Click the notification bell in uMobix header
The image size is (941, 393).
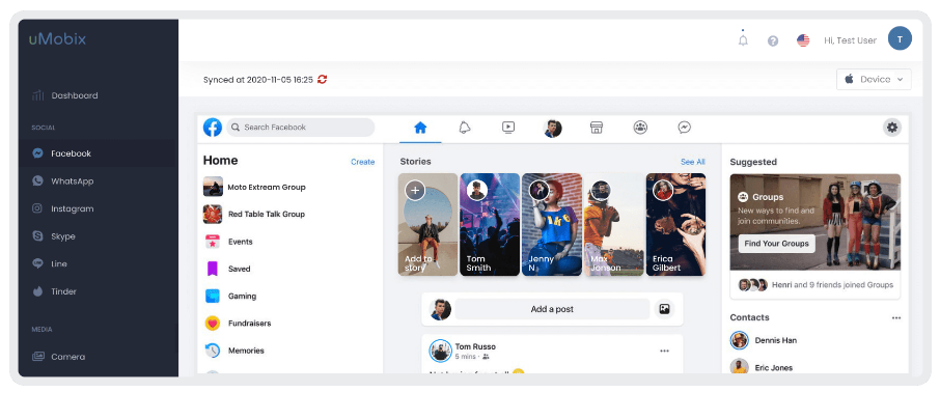pyautogui.click(x=743, y=40)
